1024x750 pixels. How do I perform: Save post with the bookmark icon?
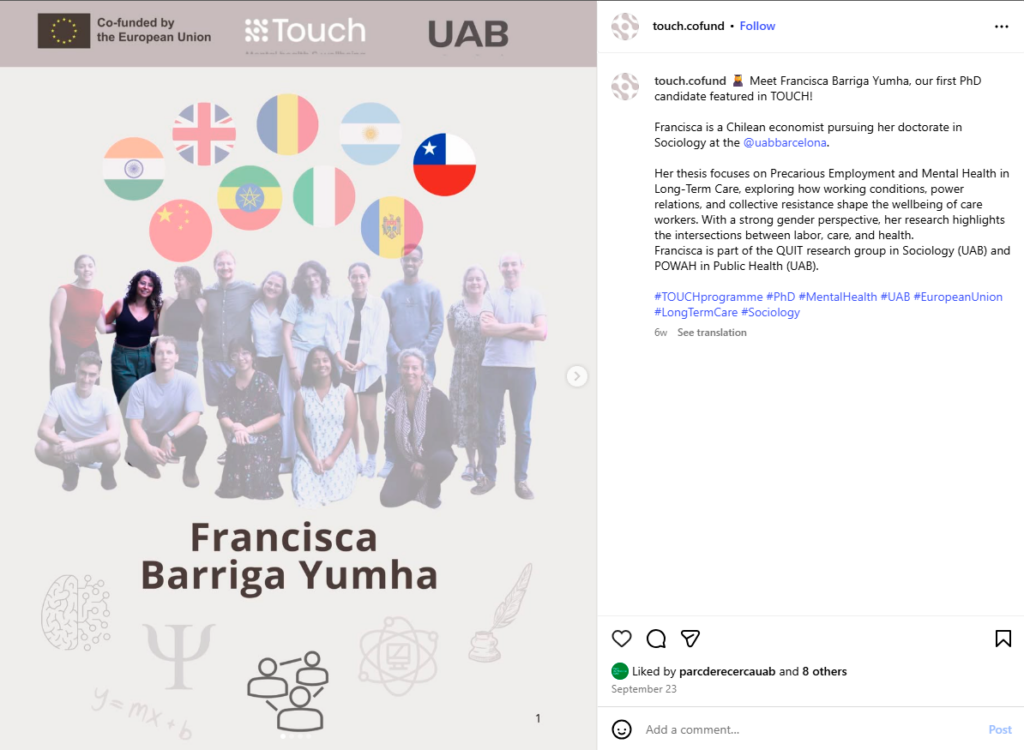[1003, 638]
